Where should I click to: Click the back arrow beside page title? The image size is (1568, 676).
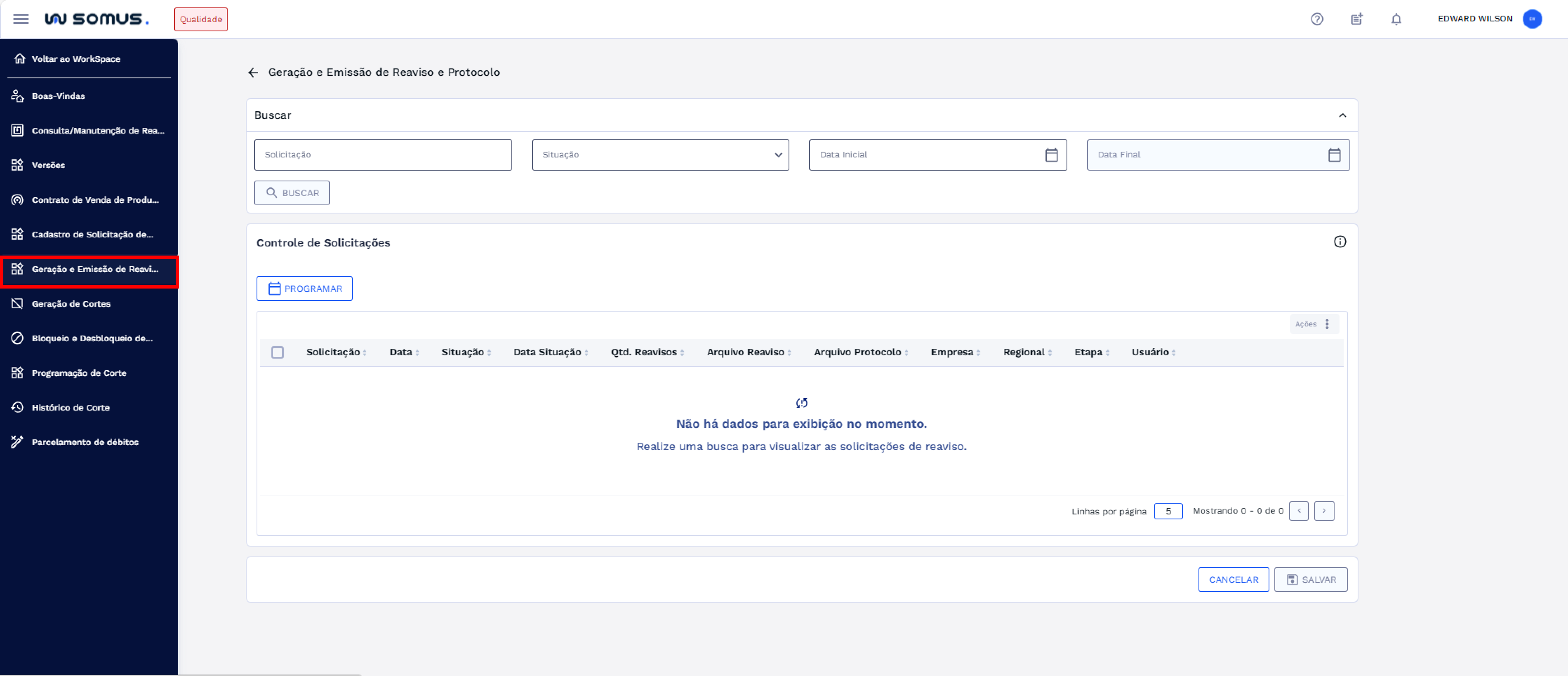pos(253,73)
